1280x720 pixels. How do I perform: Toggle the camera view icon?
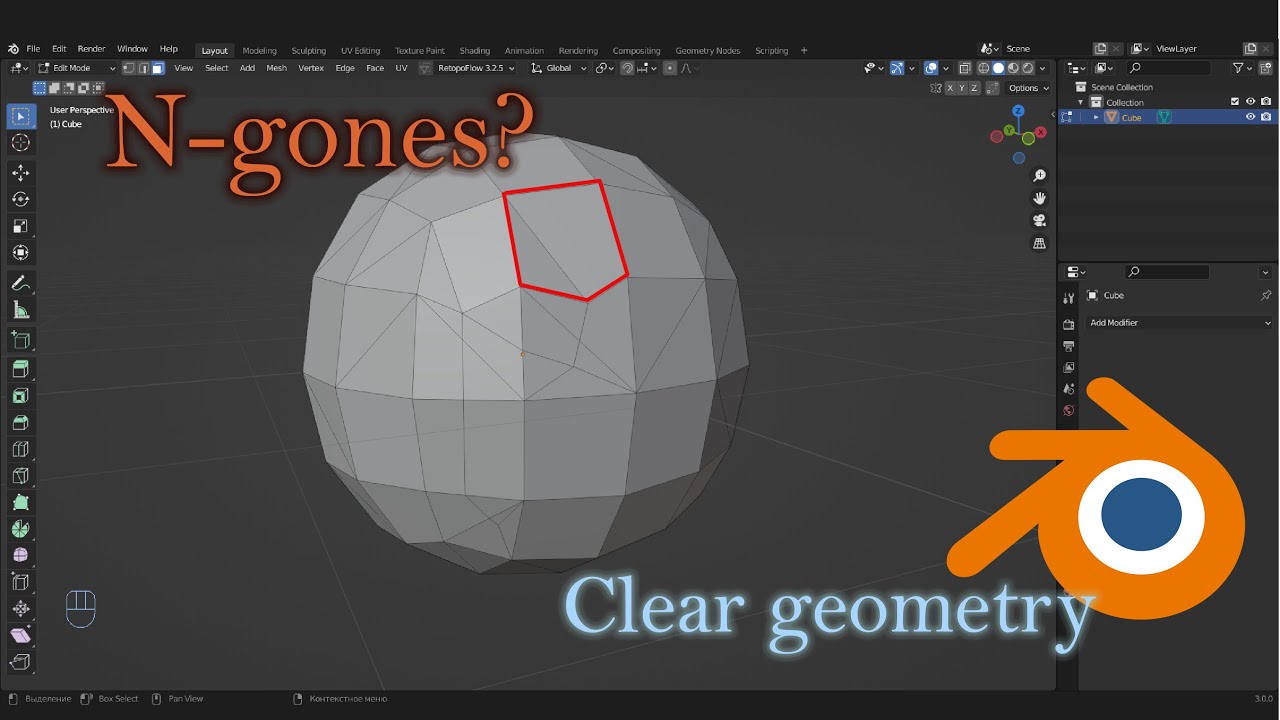[x=1039, y=221]
